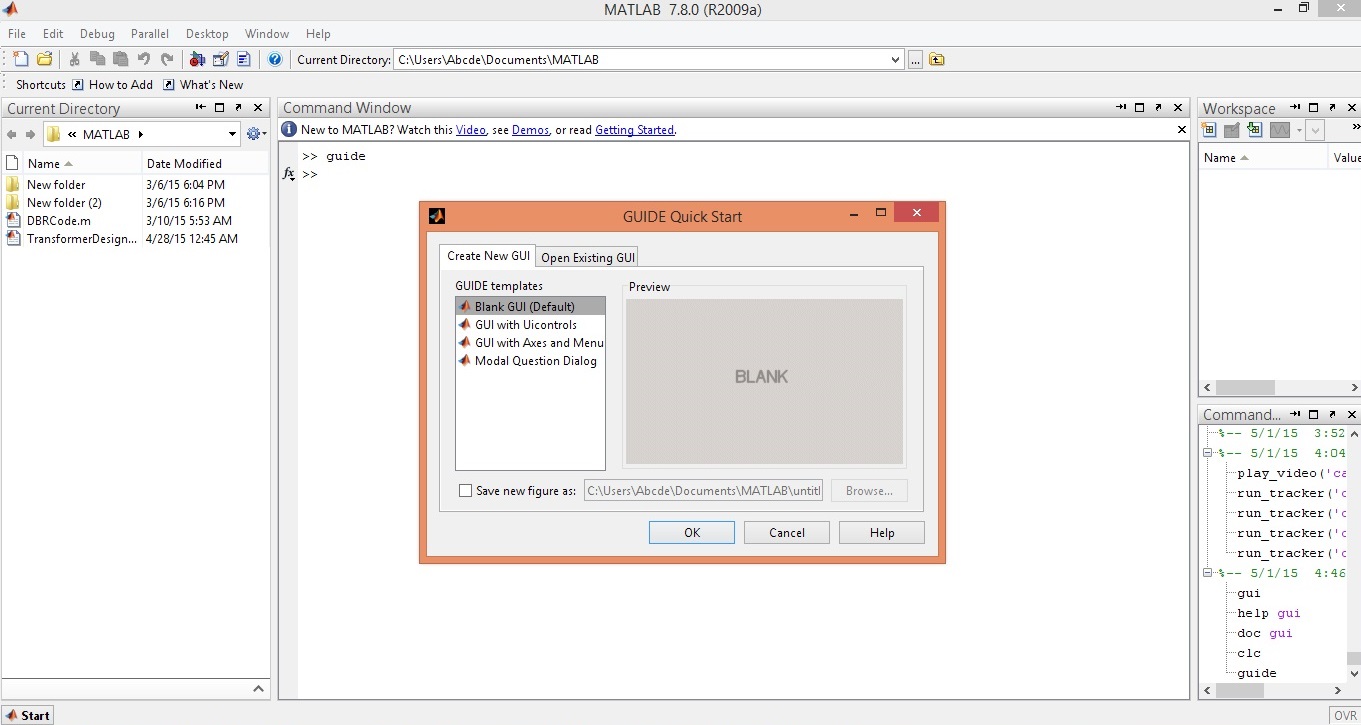Enable the Save new figure as checkbox
1361x725 pixels.
pos(465,490)
